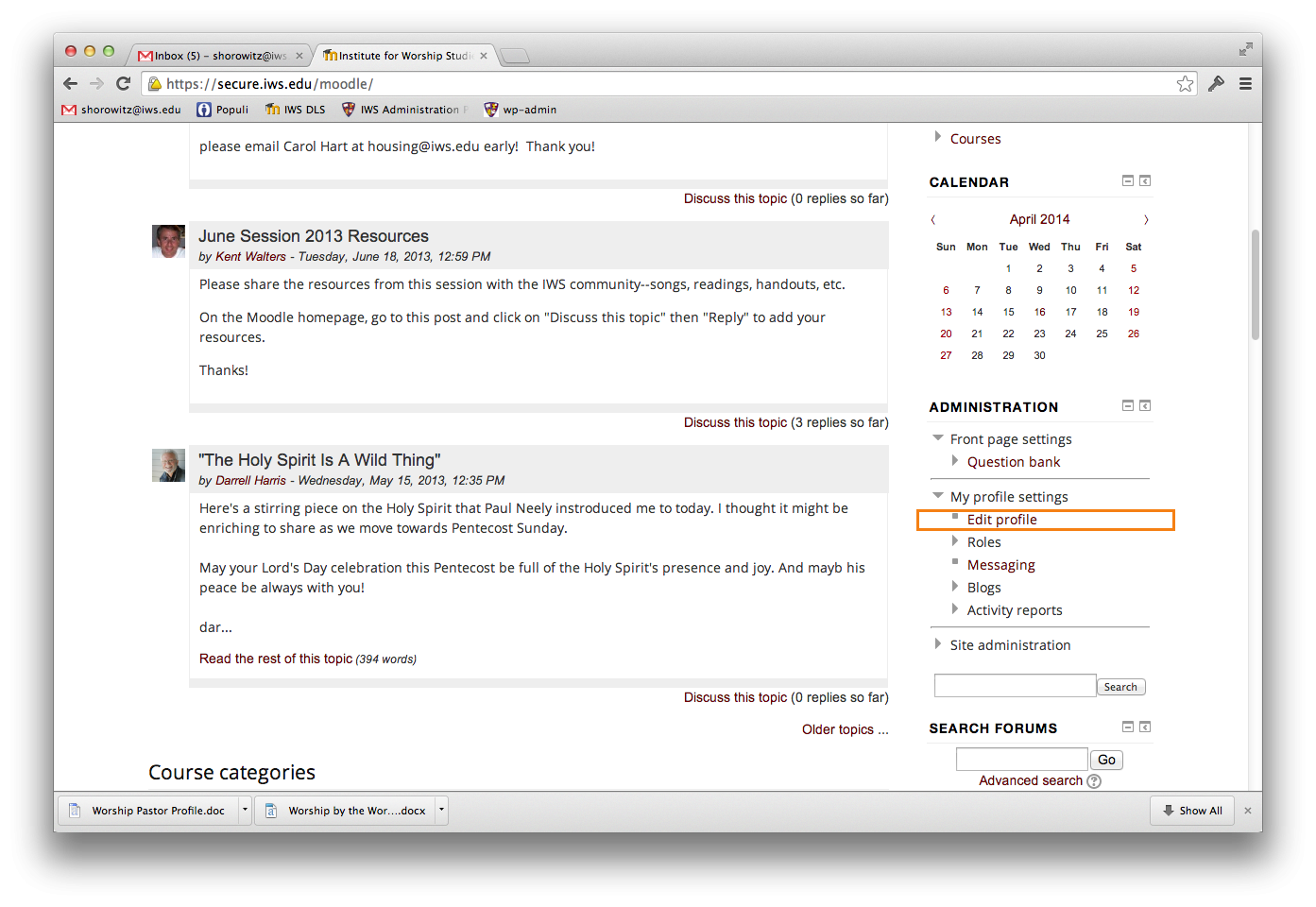
Task: Open April 2014 calendar month link
Action: point(1039,219)
